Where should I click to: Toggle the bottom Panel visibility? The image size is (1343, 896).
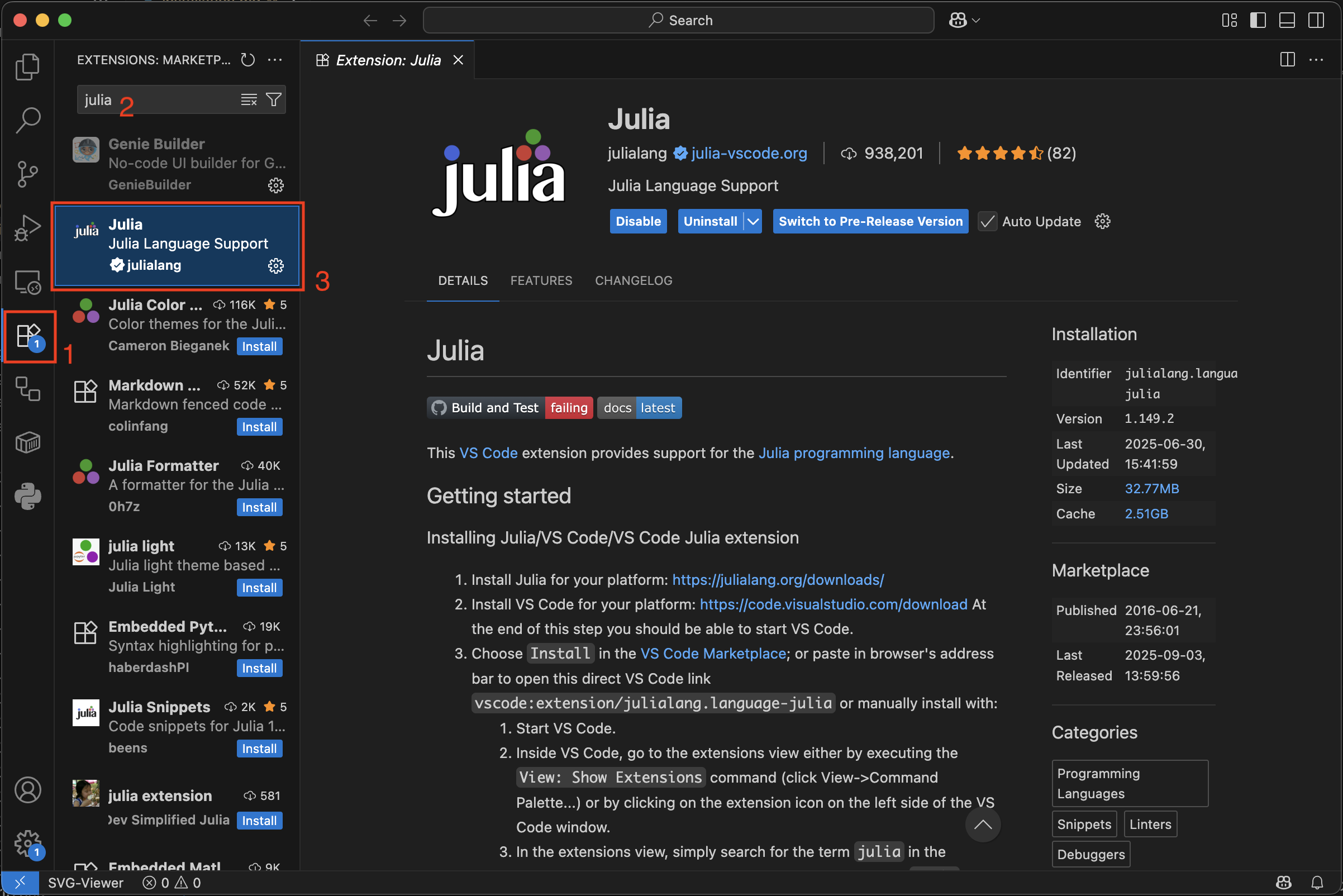click(1287, 20)
